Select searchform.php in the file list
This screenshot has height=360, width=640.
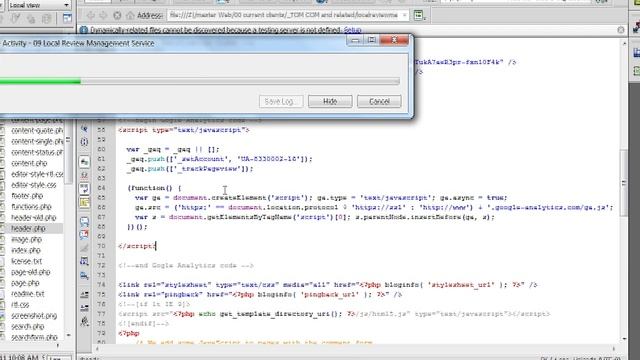[x=34, y=338]
